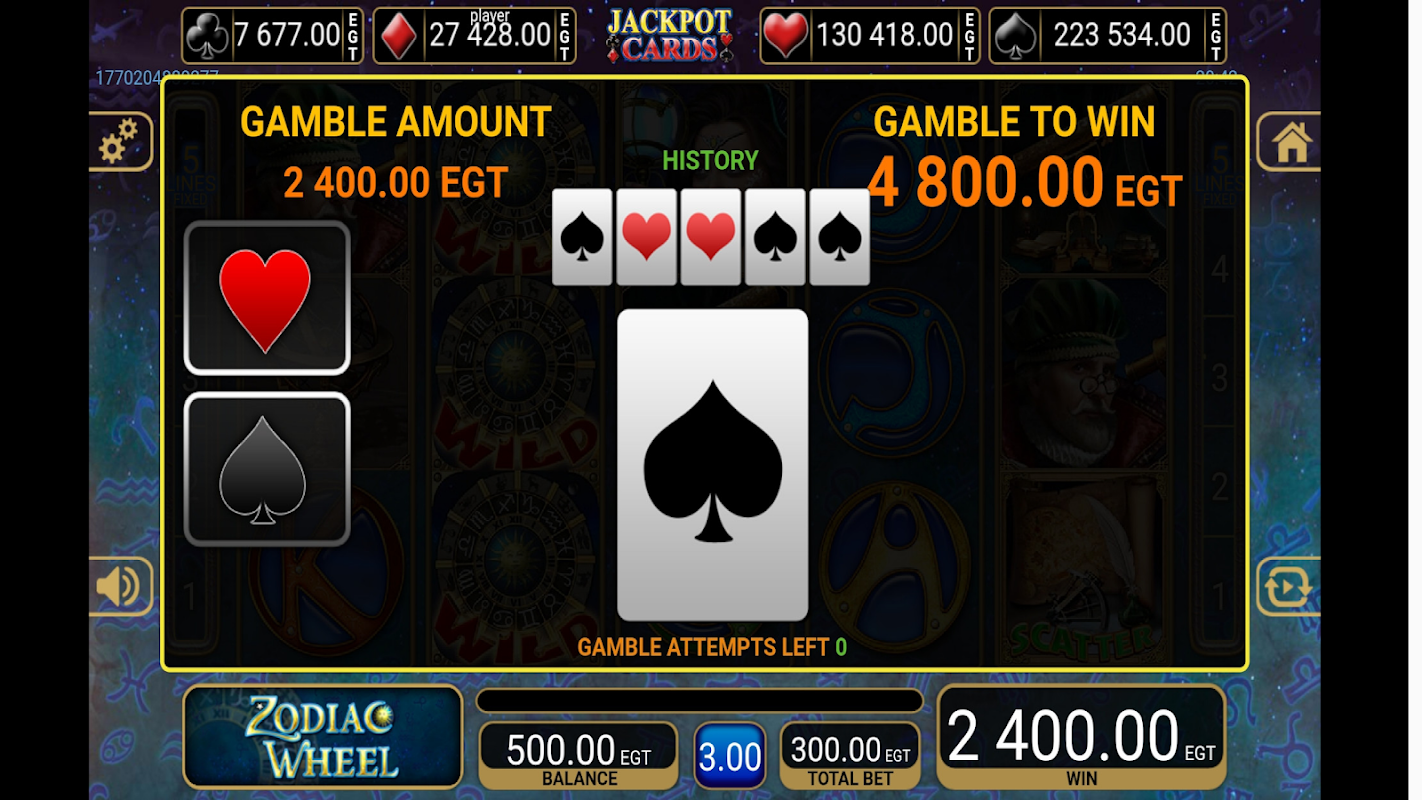Open the settings gears icon
This screenshot has height=800, width=1422.
(122, 142)
